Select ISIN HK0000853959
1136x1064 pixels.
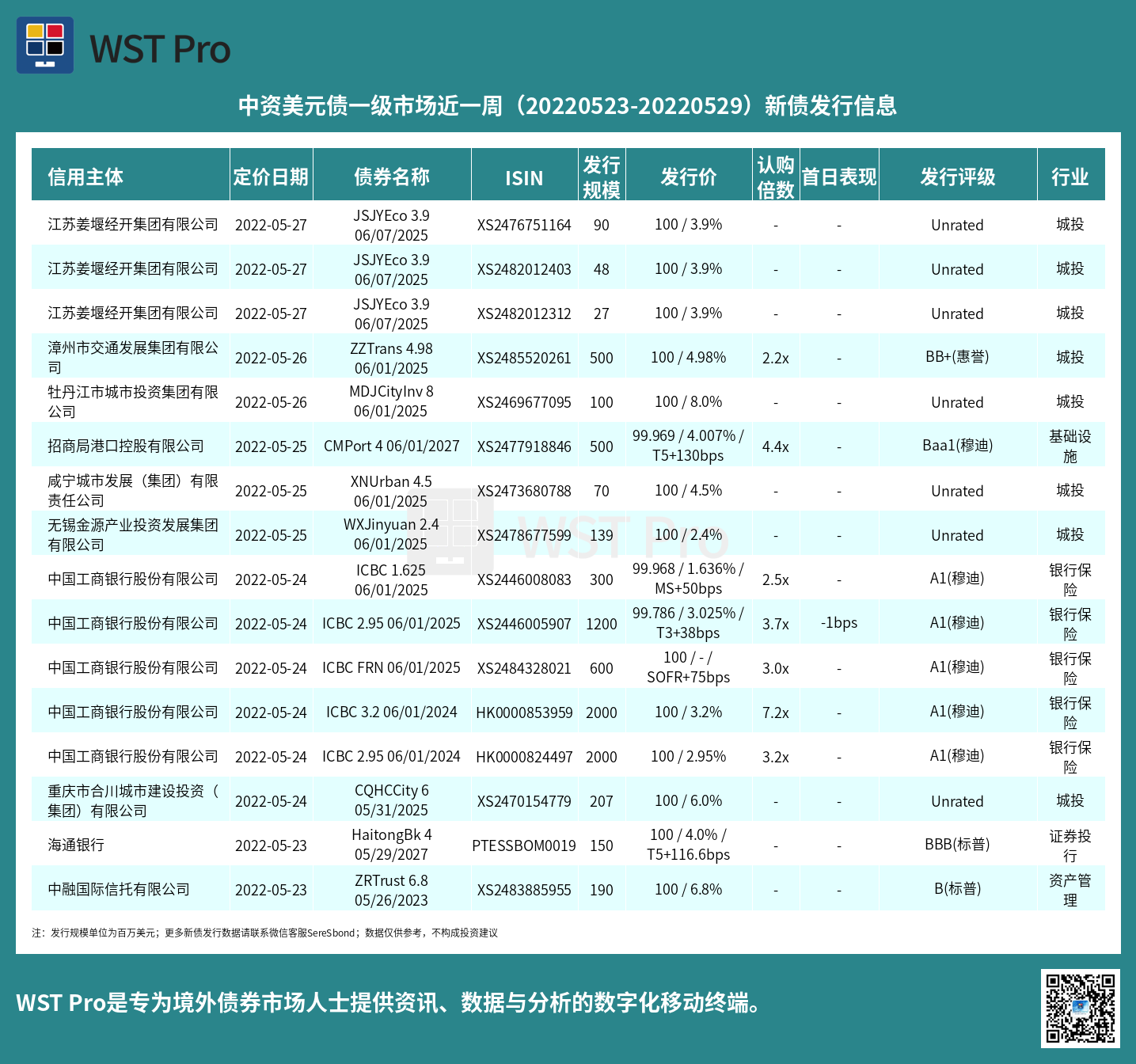pos(524,712)
